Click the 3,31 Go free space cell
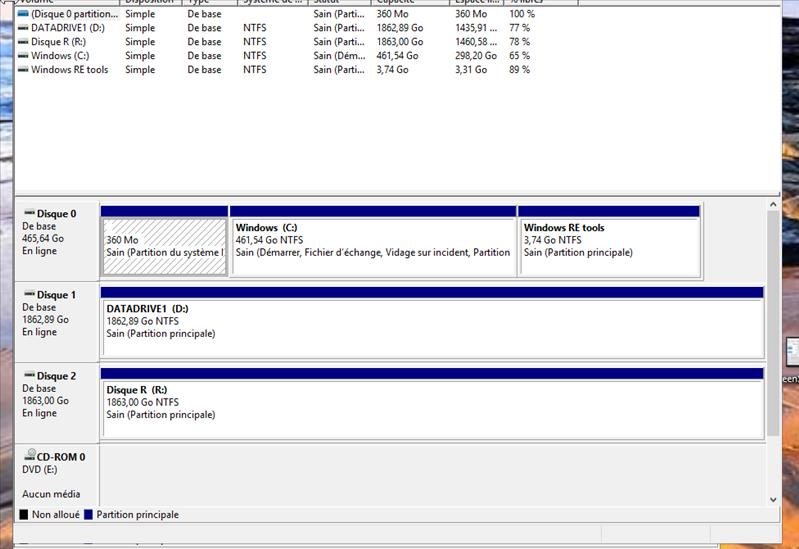 tap(471, 69)
